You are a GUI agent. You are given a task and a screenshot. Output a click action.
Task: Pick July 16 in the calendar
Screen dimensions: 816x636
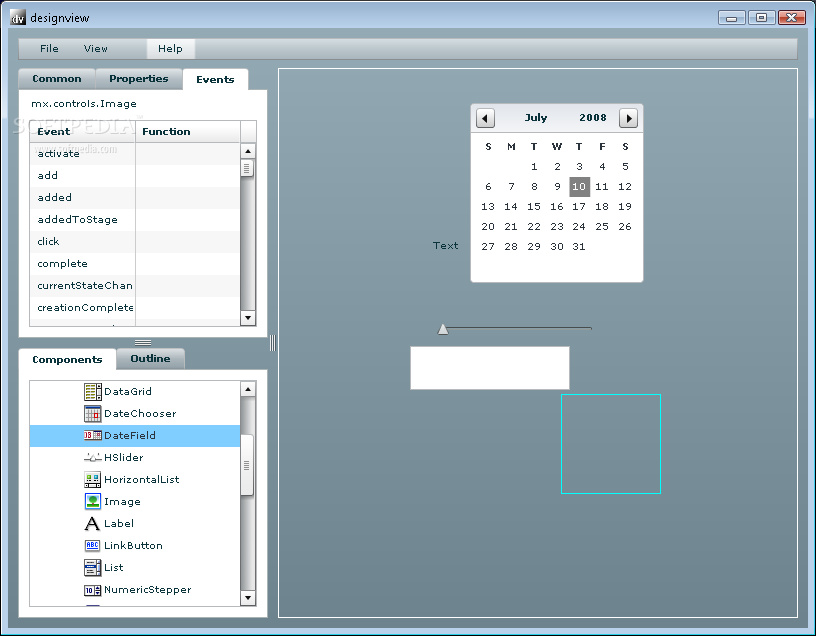pos(557,207)
